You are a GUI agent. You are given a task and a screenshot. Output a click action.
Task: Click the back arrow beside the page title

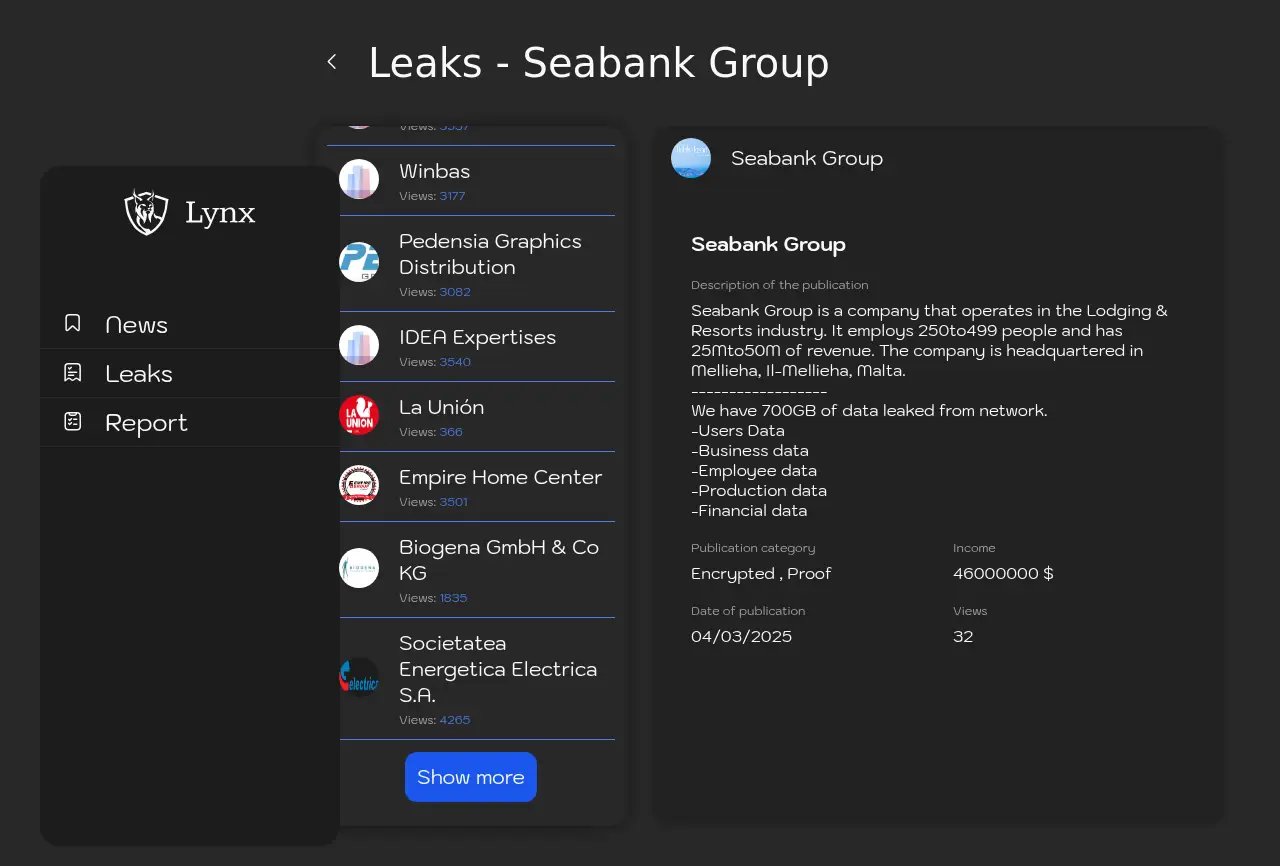[332, 62]
